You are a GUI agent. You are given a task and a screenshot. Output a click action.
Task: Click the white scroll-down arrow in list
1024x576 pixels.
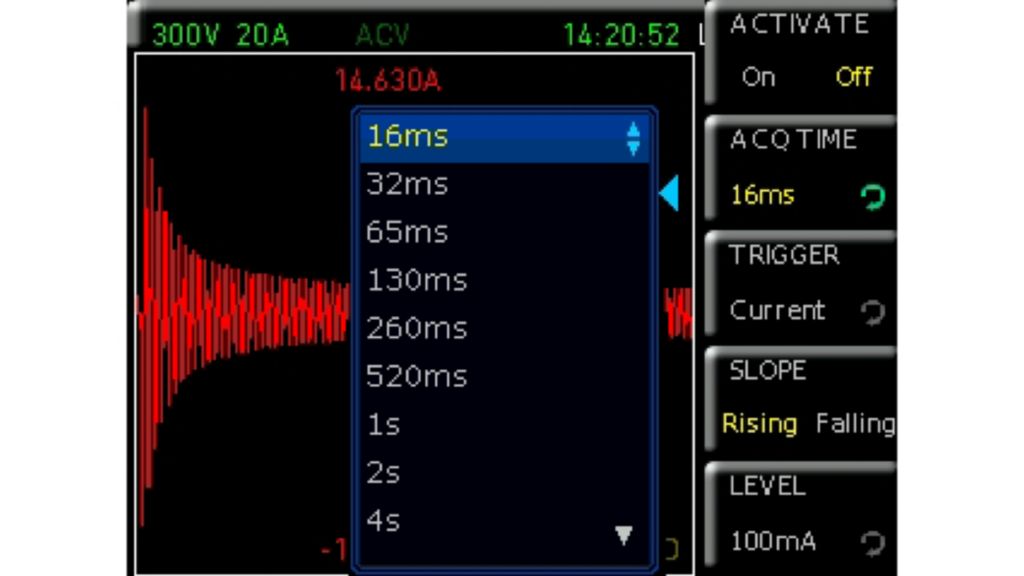[624, 536]
